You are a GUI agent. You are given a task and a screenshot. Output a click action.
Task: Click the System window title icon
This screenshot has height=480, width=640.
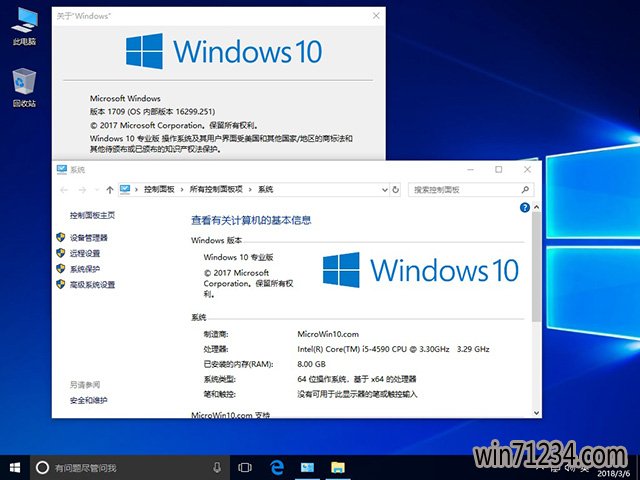coord(62,169)
